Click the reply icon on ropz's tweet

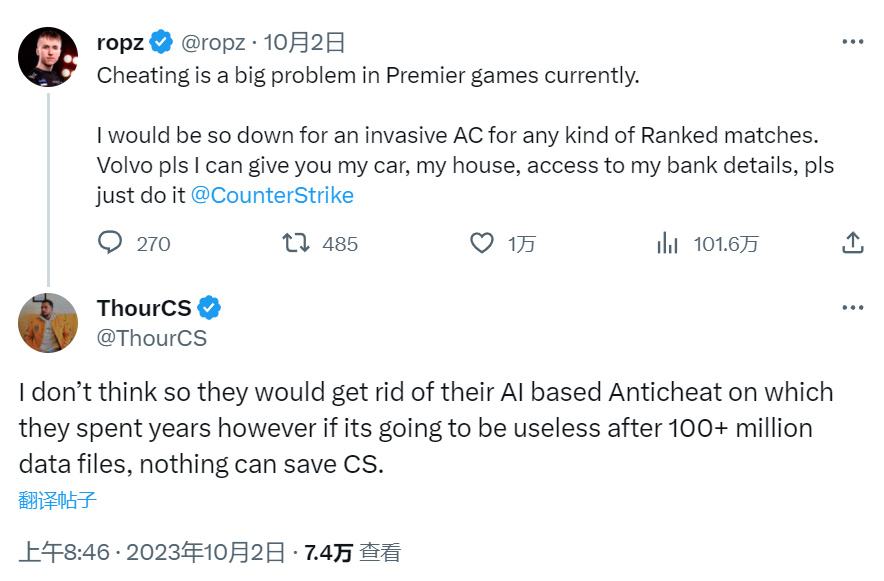click(110, 243)
